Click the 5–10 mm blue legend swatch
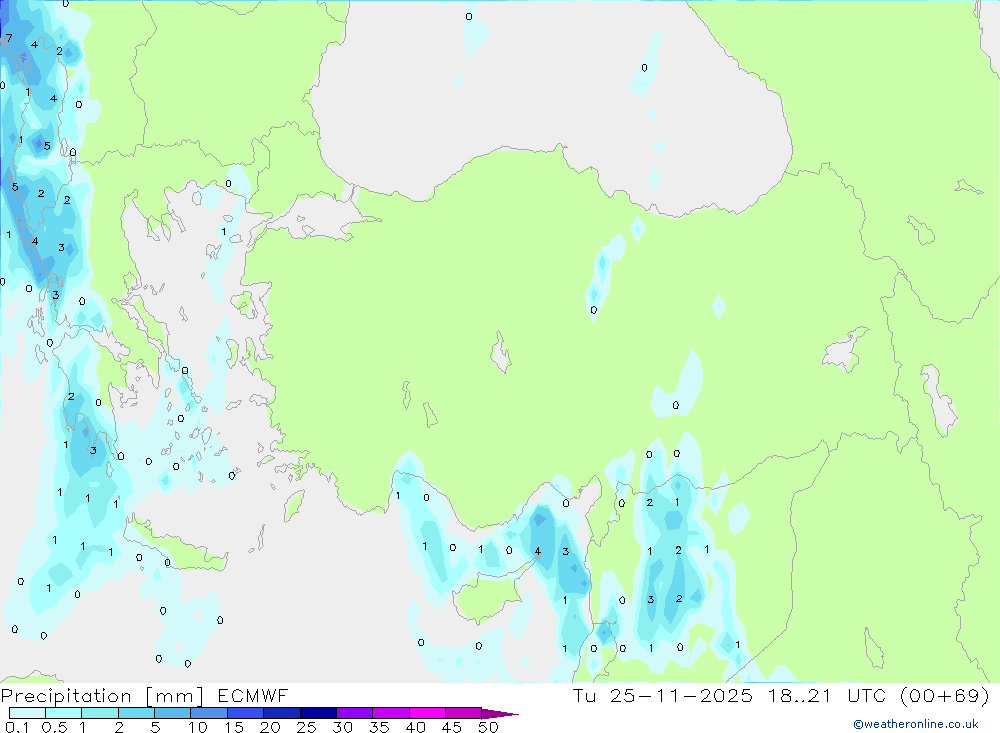 click(172, 713)
